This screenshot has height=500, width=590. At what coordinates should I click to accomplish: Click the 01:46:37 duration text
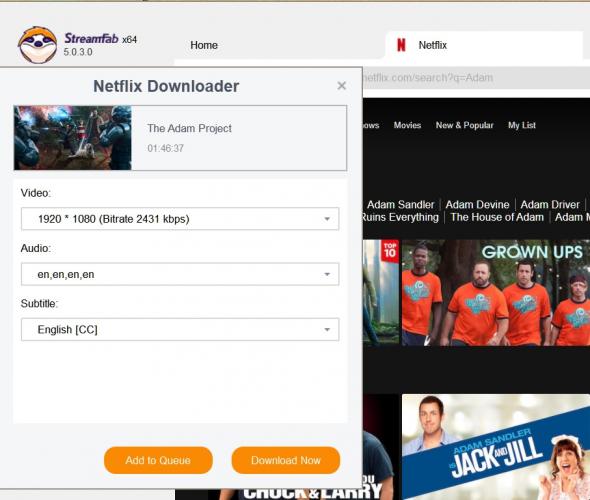166,148
